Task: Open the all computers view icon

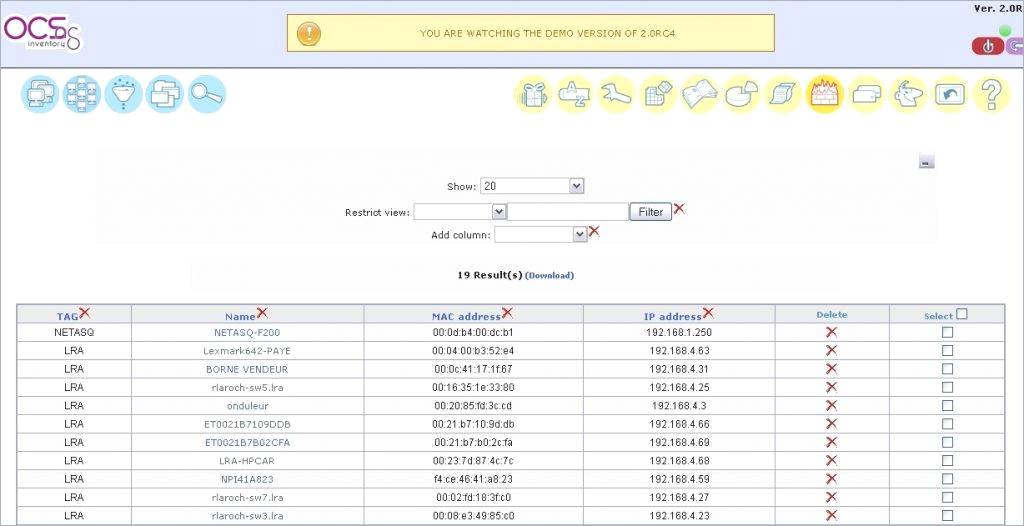Action: pos(40,94)
